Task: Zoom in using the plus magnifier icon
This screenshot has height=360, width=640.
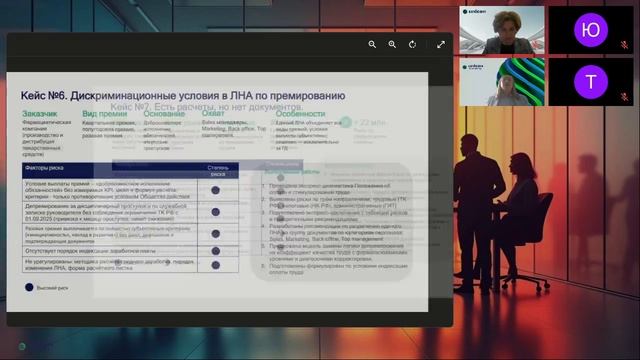Action: point(392,44)
